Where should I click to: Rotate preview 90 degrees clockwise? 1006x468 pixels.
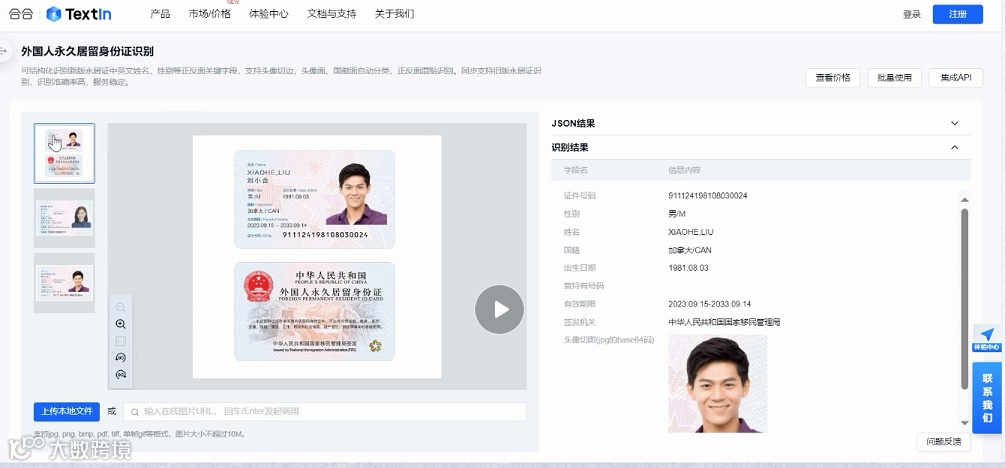(x=121, y=374)
